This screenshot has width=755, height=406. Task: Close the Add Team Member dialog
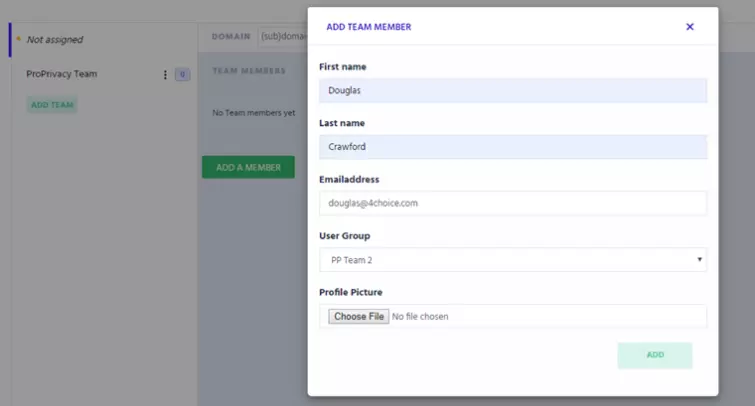click(689, 27)
